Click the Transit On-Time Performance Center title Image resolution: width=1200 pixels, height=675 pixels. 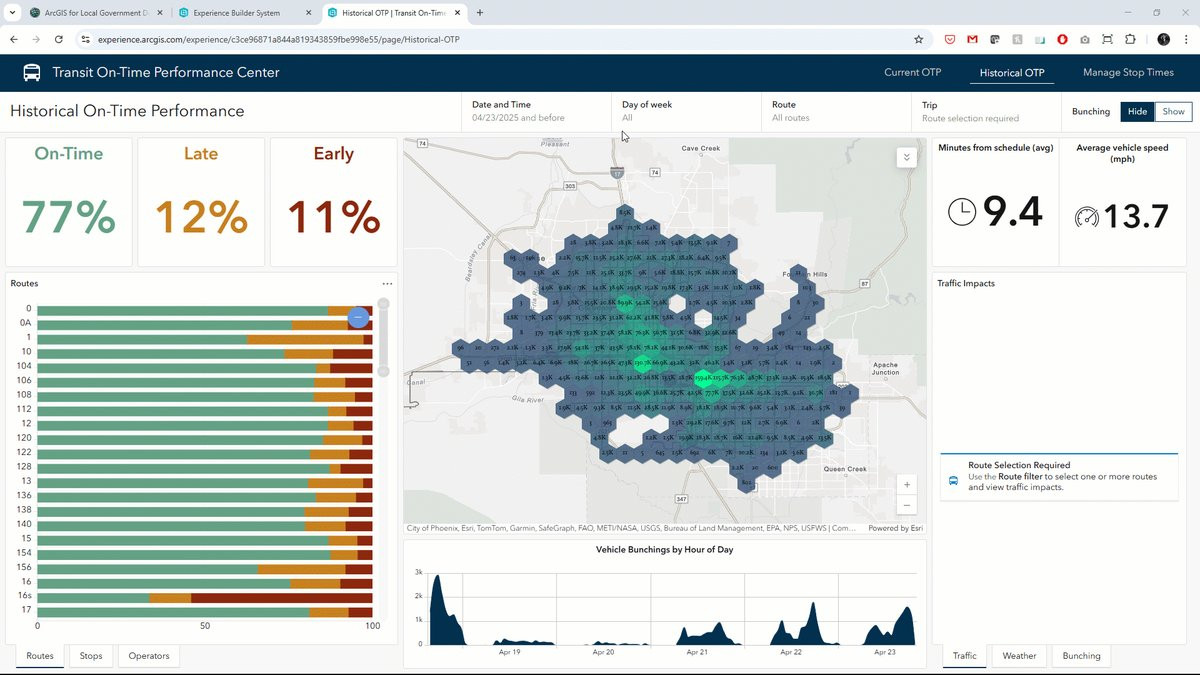[x=166, y=73]
